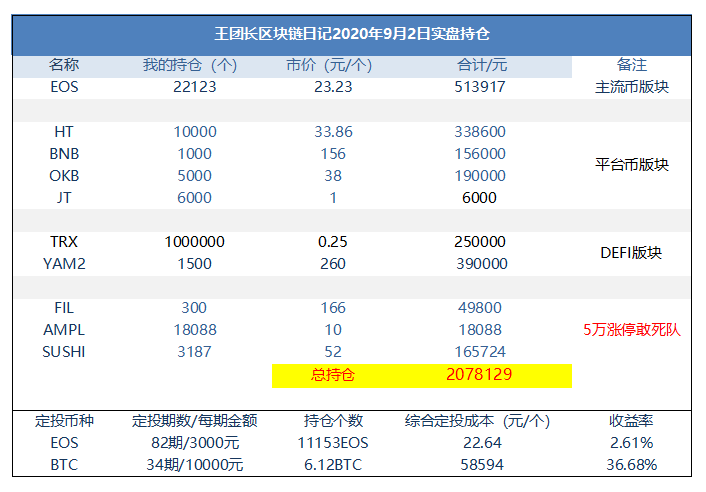706x492 pixels.
Task: Click the FIL total 49800
Action: pos(480,308)
